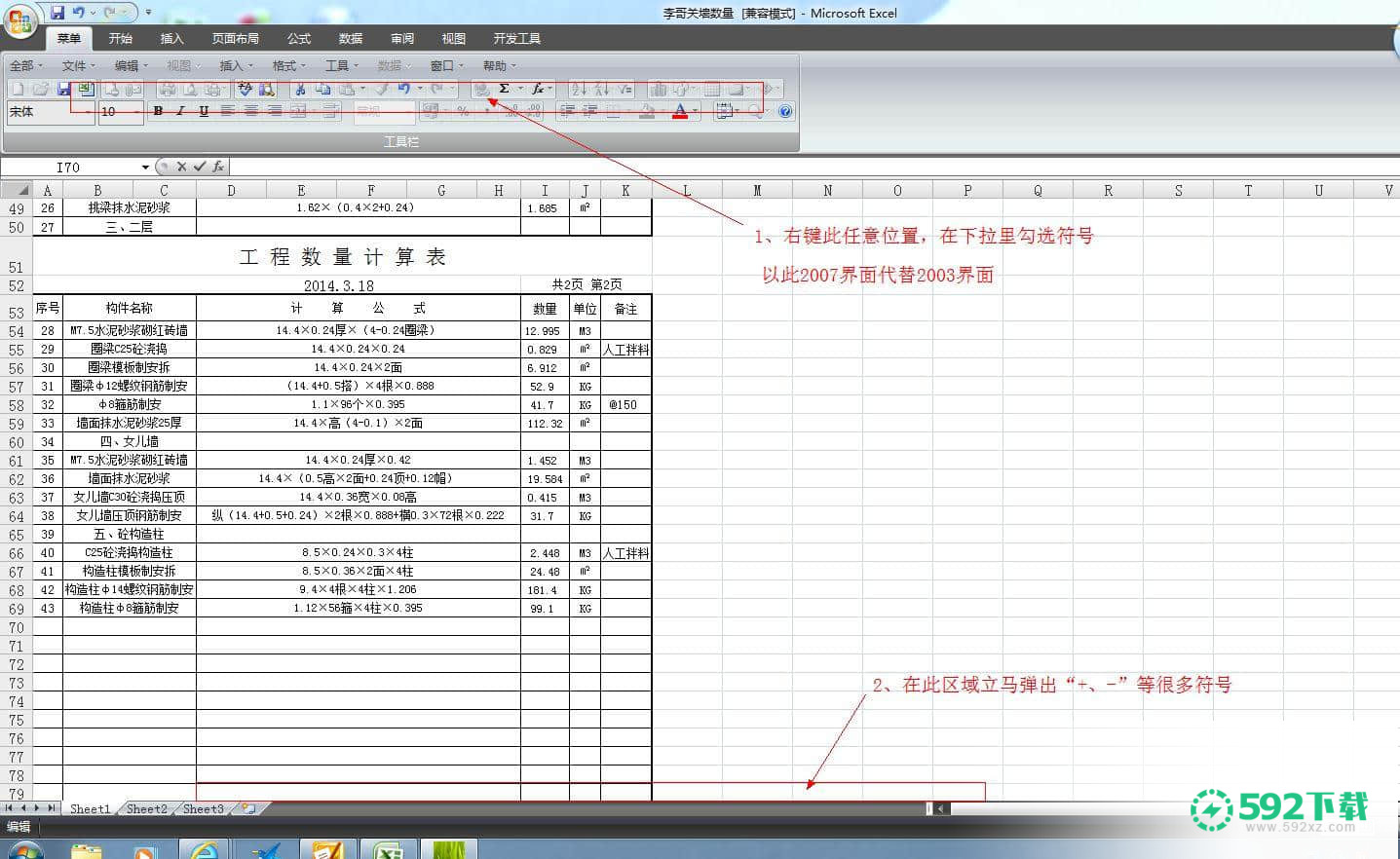Click the Select All corner cell button
Screen dimensions: 1400x859
tap(17, 190)
